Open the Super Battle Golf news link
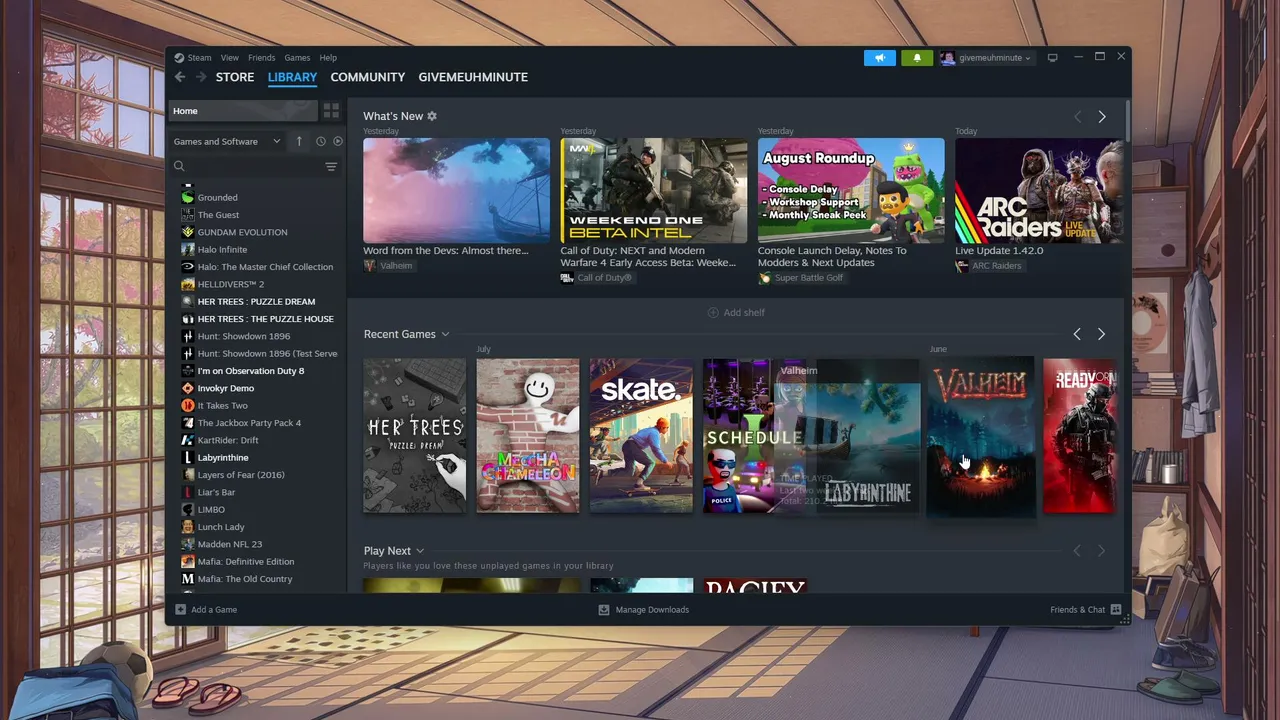The height and width of the screenshot is (720, 1280). click(801, 278)
